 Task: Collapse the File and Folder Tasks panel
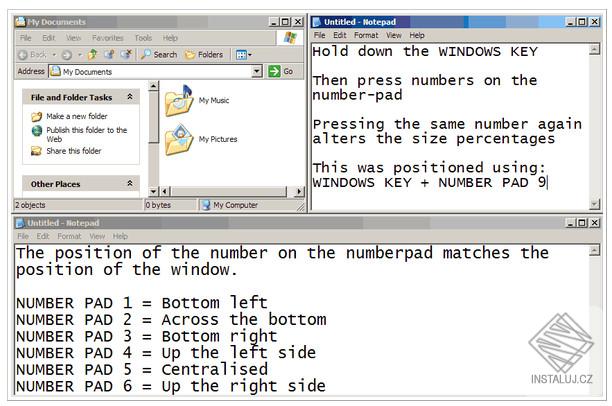[x=130, y=97]
